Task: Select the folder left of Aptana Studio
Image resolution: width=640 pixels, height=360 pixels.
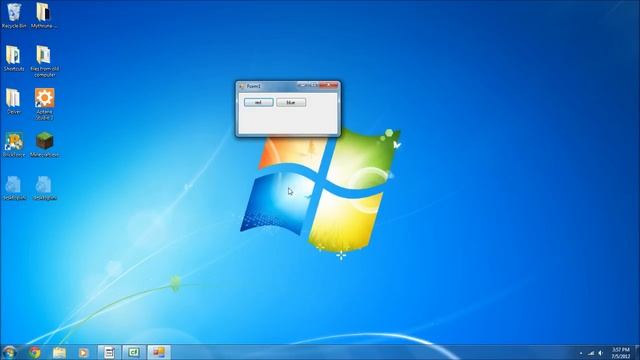Action: (x=14, y=101)
